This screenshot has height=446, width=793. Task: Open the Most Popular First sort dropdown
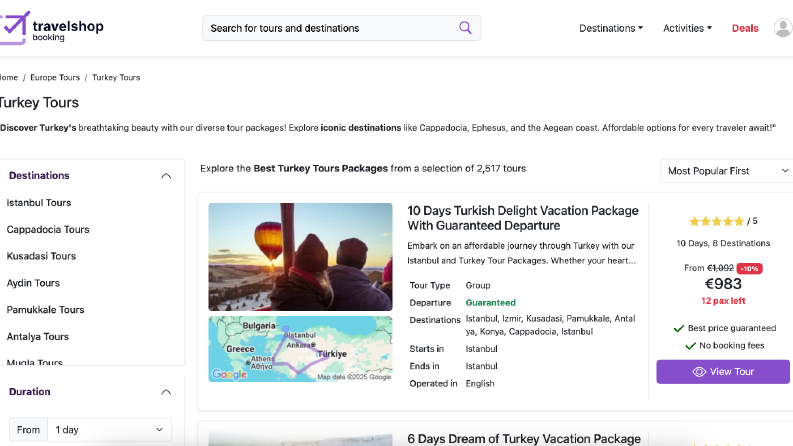(727, 171)
